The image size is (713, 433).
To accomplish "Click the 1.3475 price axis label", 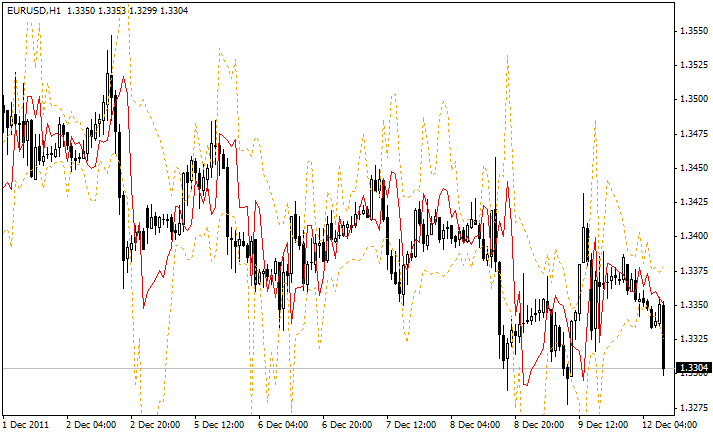I will point(693,133).
